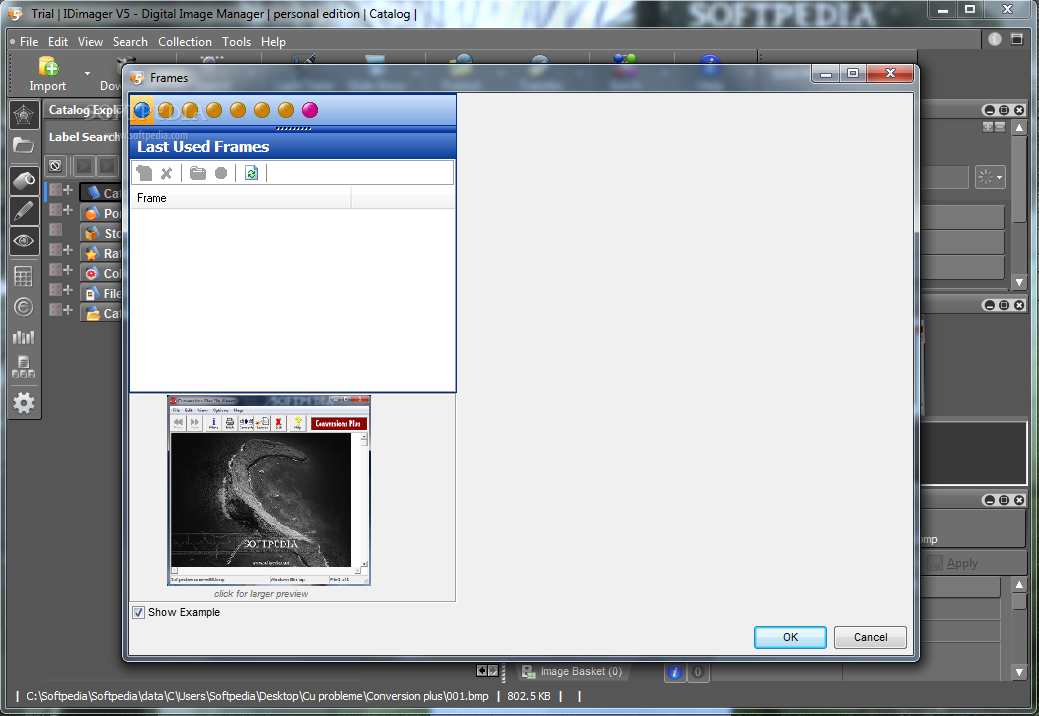Open the folder sidebar icon
Viewport: 1039px width, 716px height.
[24, 145]
